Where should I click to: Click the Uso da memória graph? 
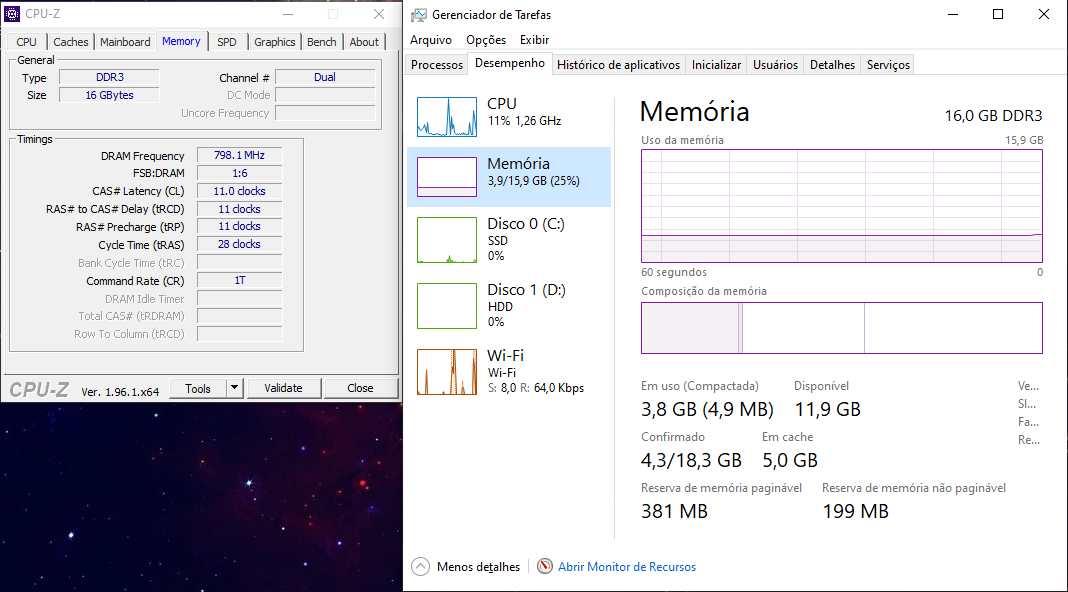[842, 206]
